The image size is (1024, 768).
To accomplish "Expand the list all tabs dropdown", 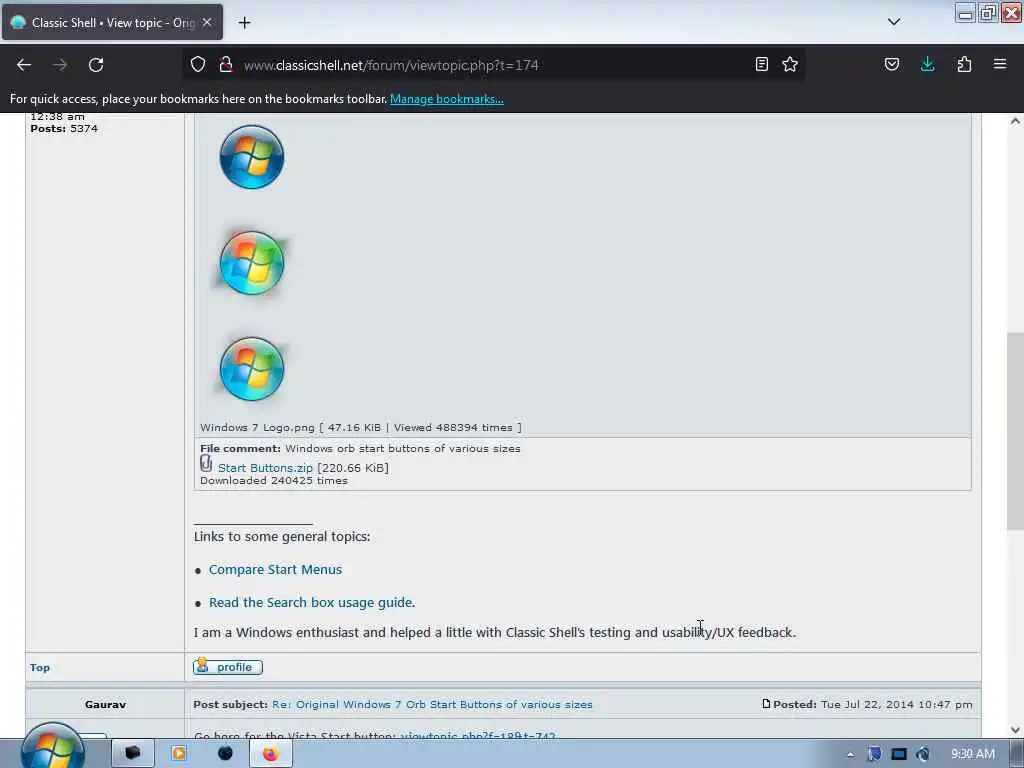I will click(894, 22).
